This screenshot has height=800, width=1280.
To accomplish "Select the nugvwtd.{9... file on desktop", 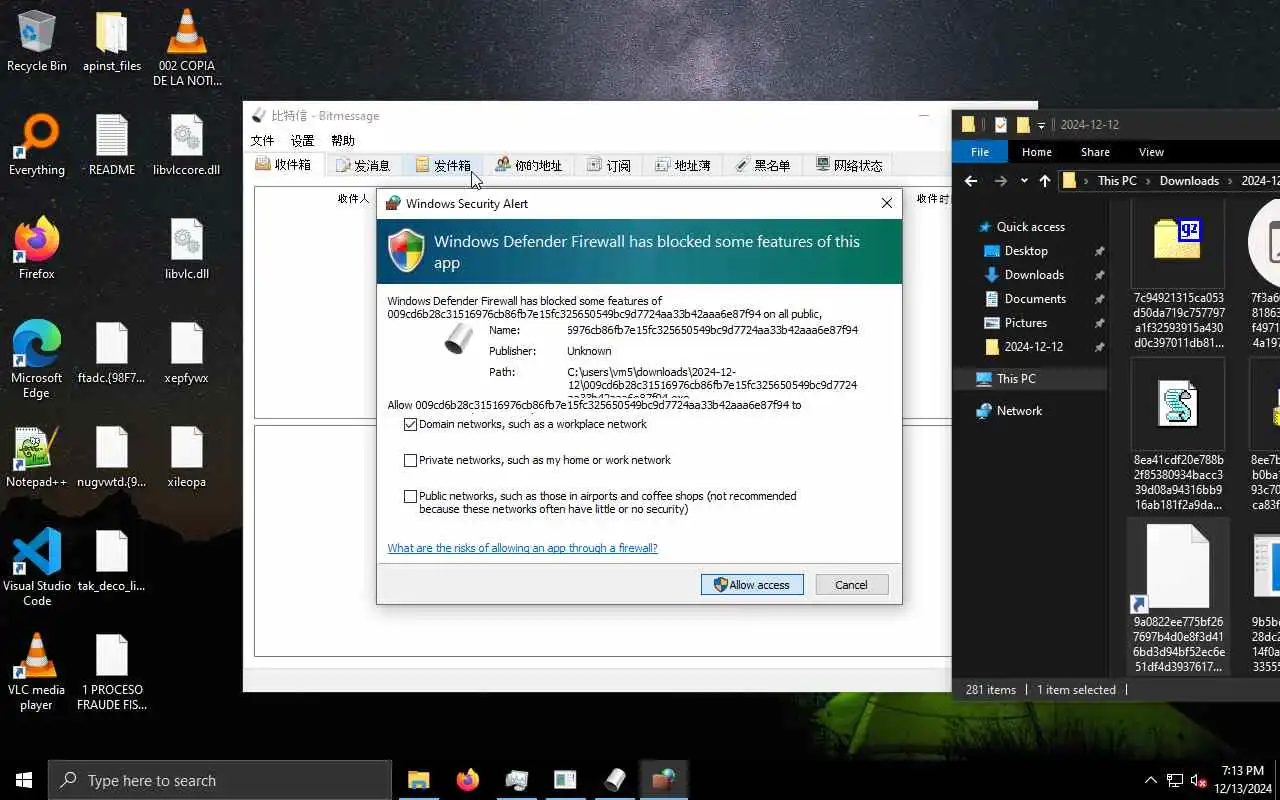I will (112, 457).
